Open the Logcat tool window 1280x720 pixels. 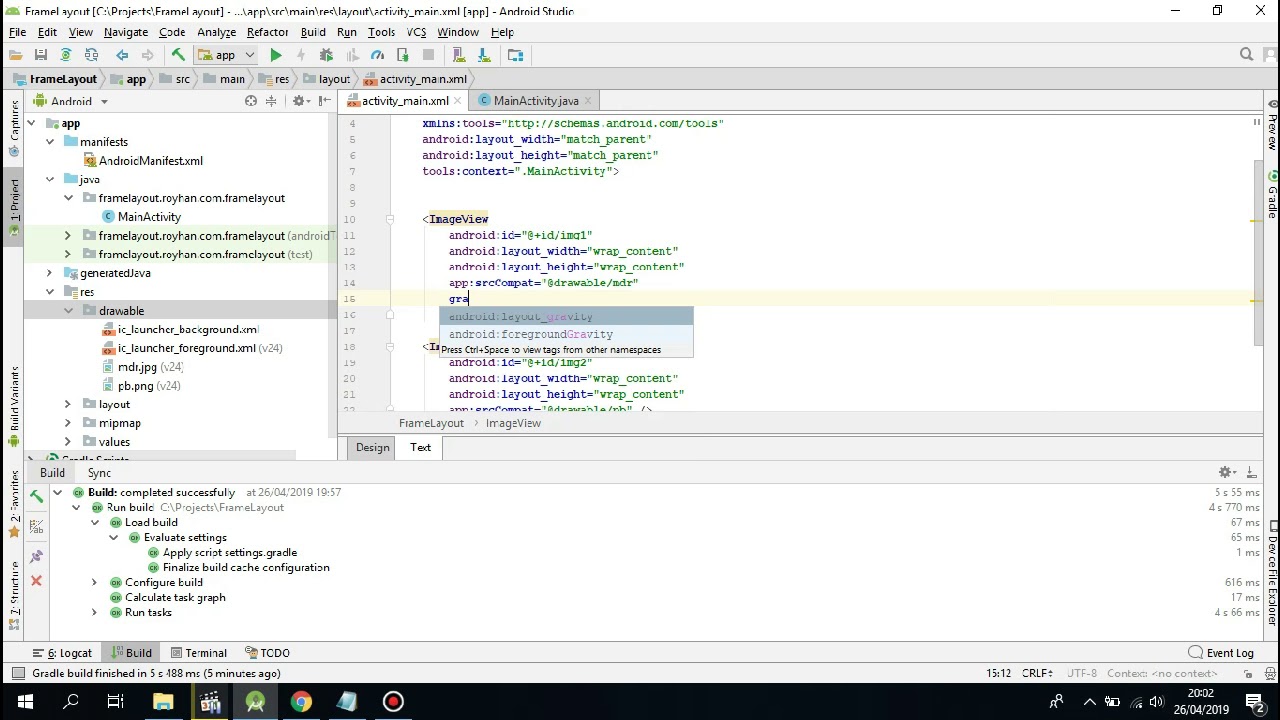pos(62,653)
